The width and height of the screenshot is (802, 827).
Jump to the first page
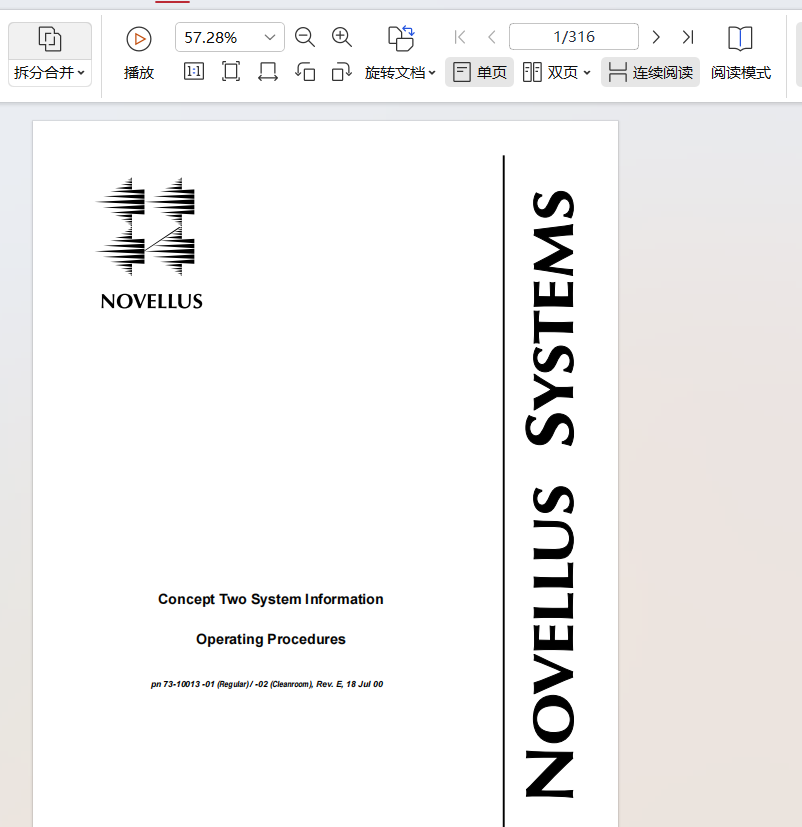460,37
